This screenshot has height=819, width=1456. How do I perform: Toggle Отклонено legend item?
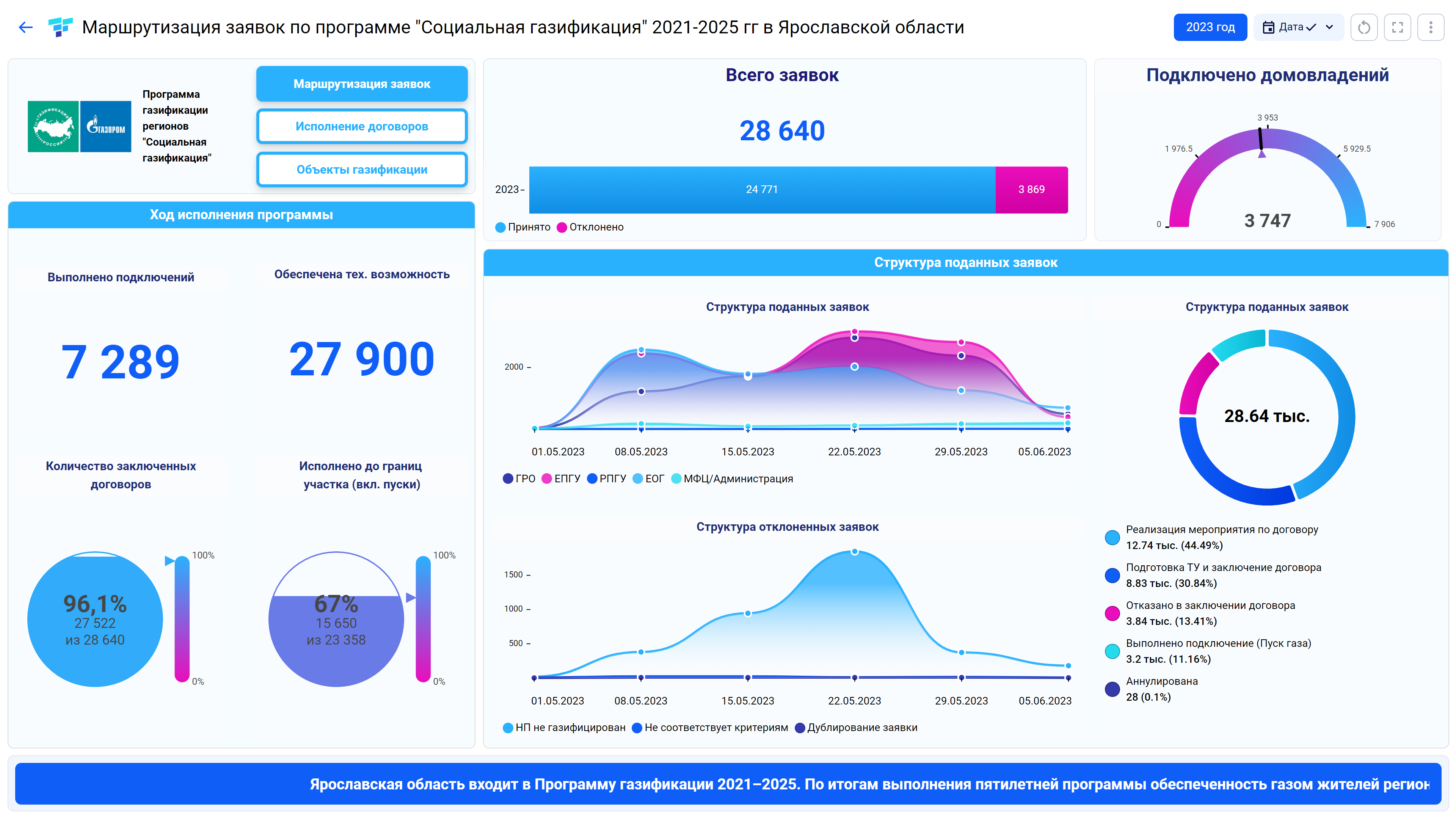tap(590, 227)
